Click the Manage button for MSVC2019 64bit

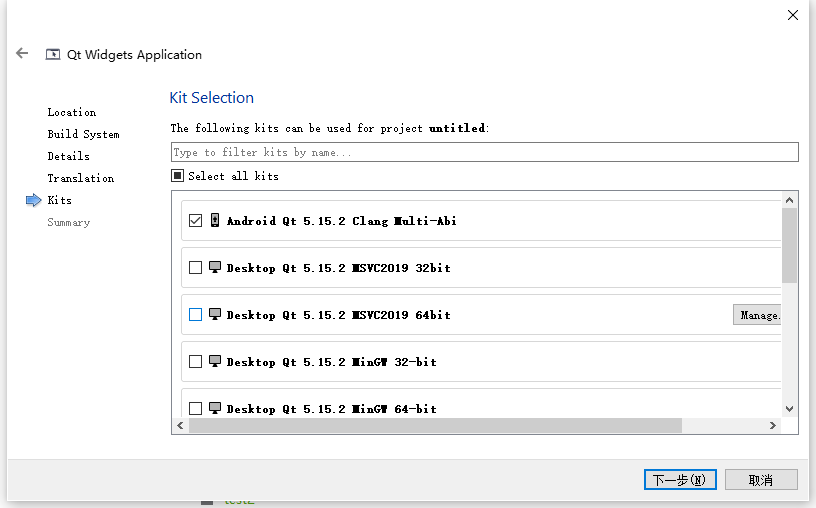click(757, 315)
